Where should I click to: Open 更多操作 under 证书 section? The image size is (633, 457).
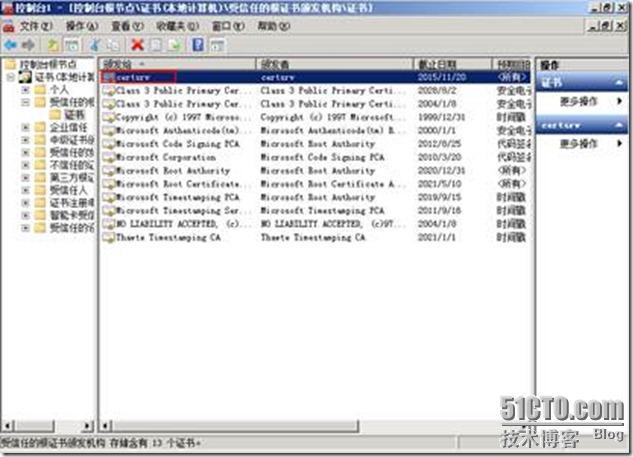[583, 101]
